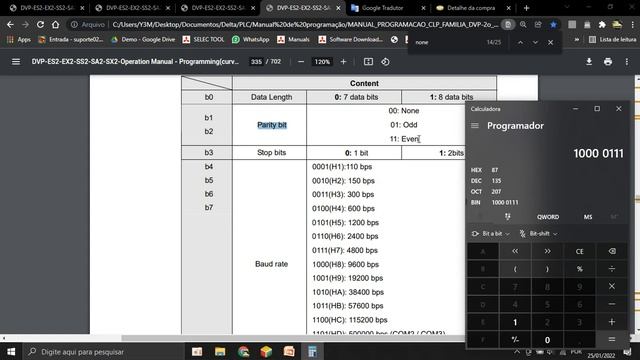Open the WhatsApp bookmark
Screen dimensions: 640x360
pos(251,40)
